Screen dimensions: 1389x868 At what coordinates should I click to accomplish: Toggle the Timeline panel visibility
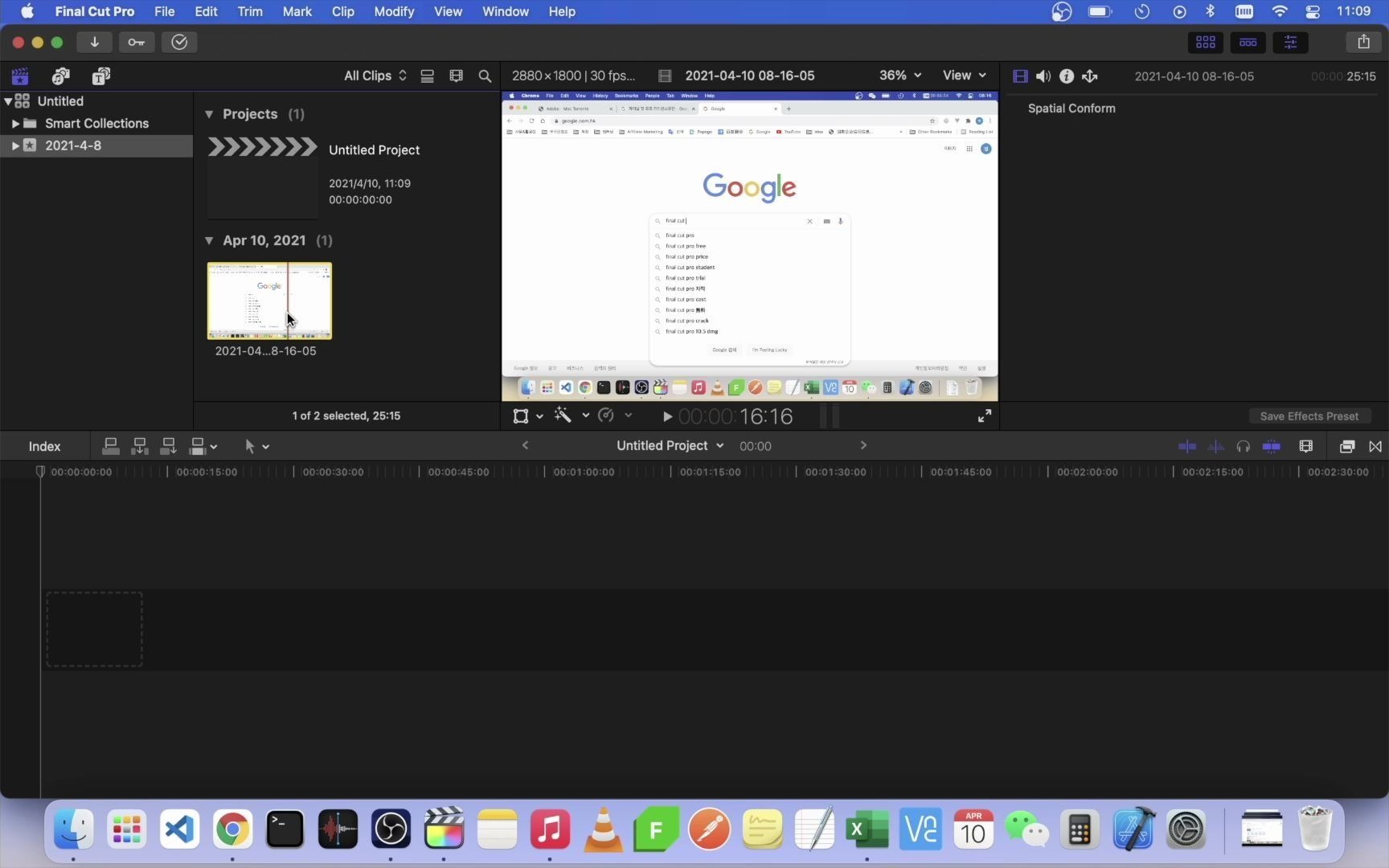1248,43
